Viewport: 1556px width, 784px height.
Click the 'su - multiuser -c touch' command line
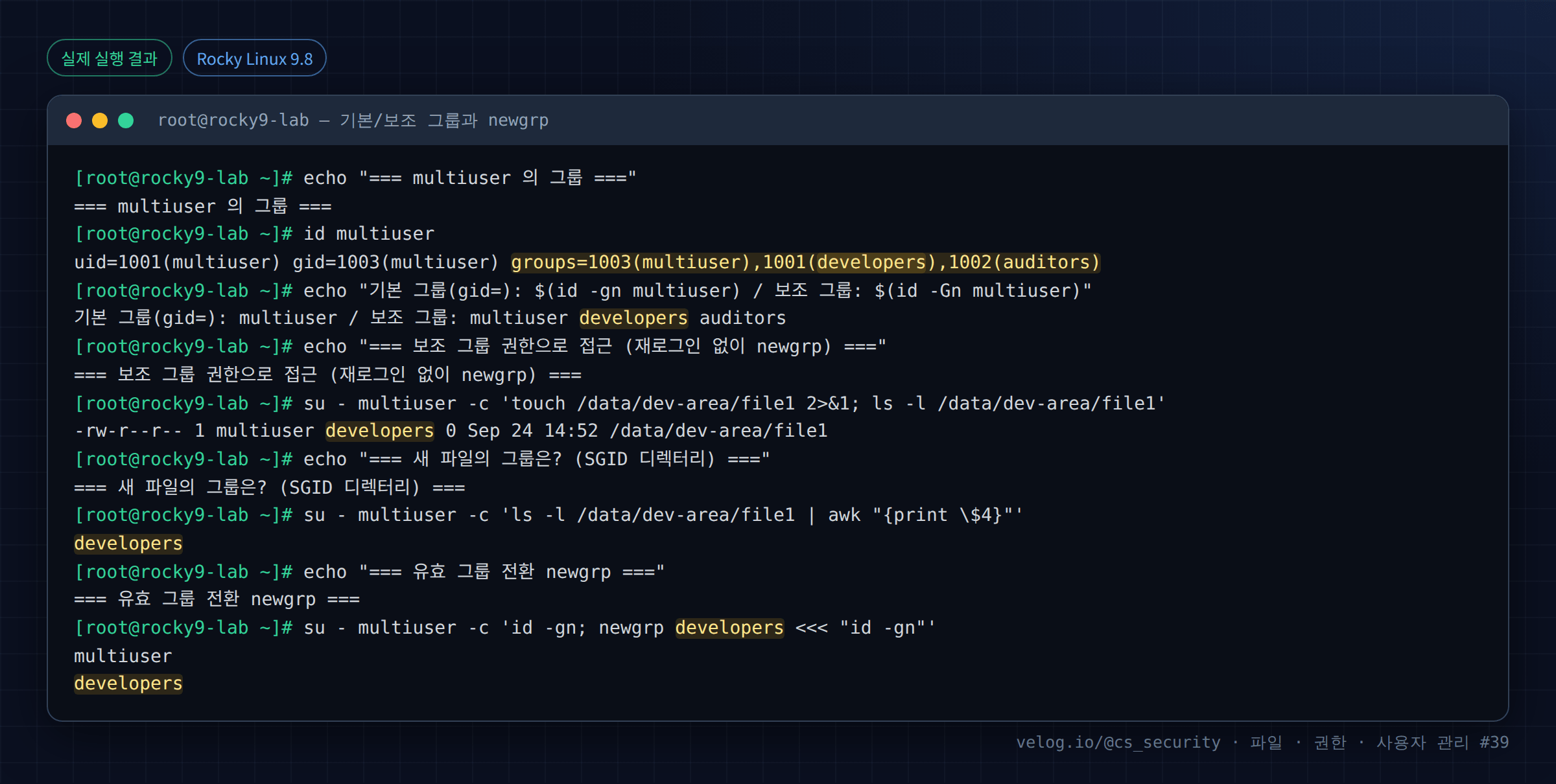620,403
